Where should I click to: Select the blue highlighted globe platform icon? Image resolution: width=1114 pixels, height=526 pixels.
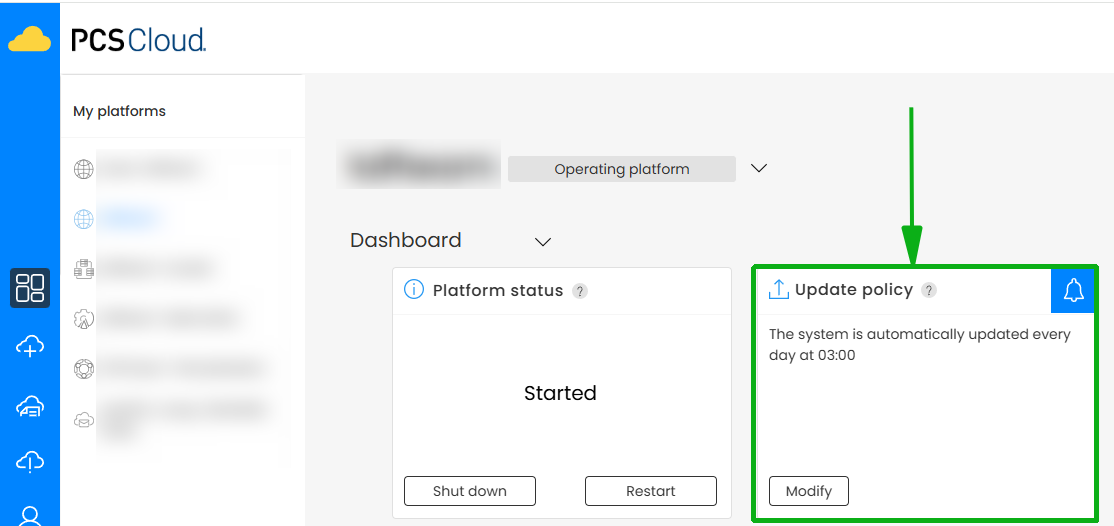point(84,220)
